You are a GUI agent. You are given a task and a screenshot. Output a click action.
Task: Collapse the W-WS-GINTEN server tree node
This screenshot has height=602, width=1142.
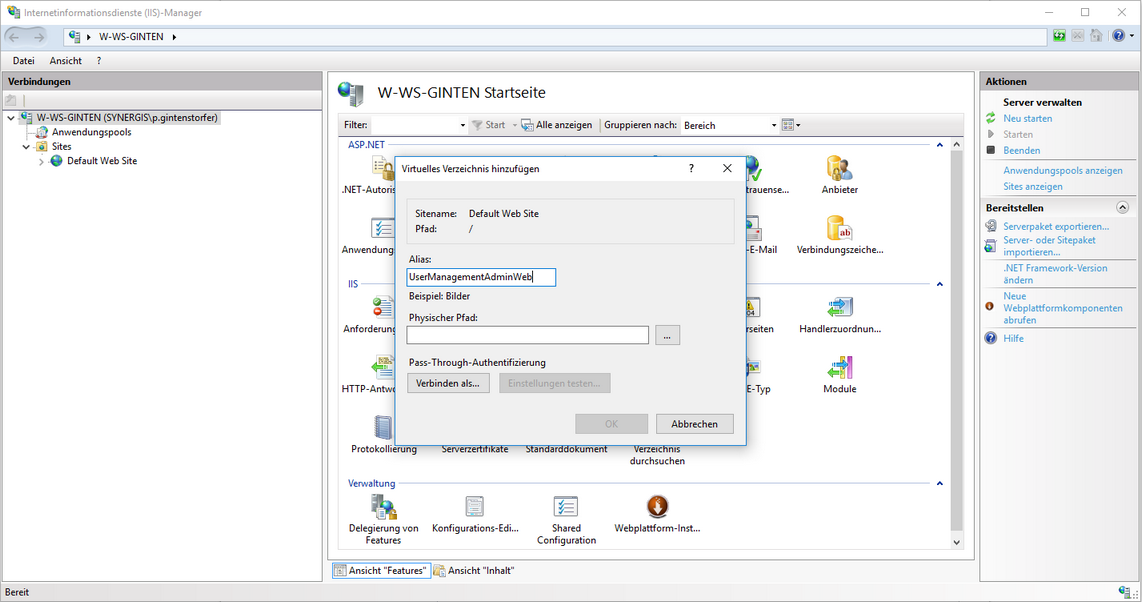pyautogui.click(x=11, y=118)
